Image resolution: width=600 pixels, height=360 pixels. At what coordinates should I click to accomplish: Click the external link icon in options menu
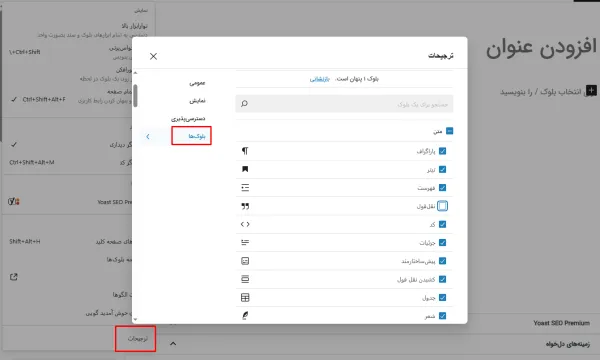14,277
